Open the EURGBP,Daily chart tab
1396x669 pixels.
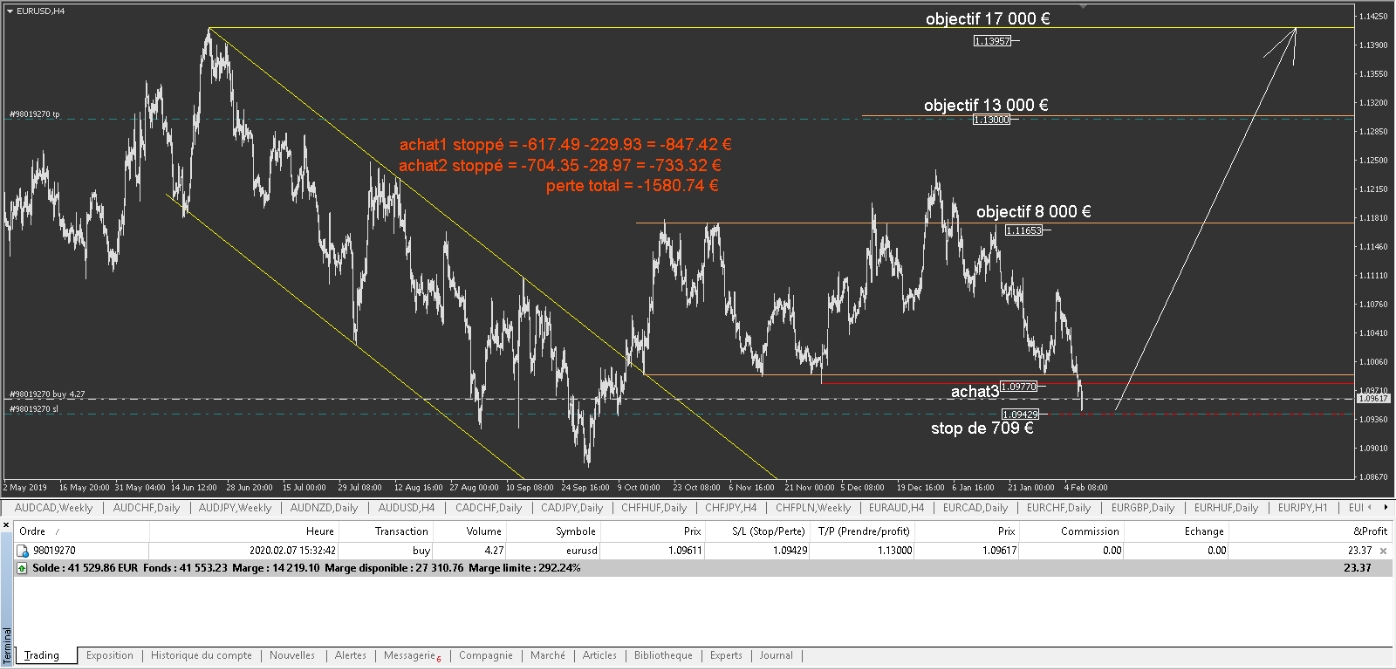[x=1142, y=508]
